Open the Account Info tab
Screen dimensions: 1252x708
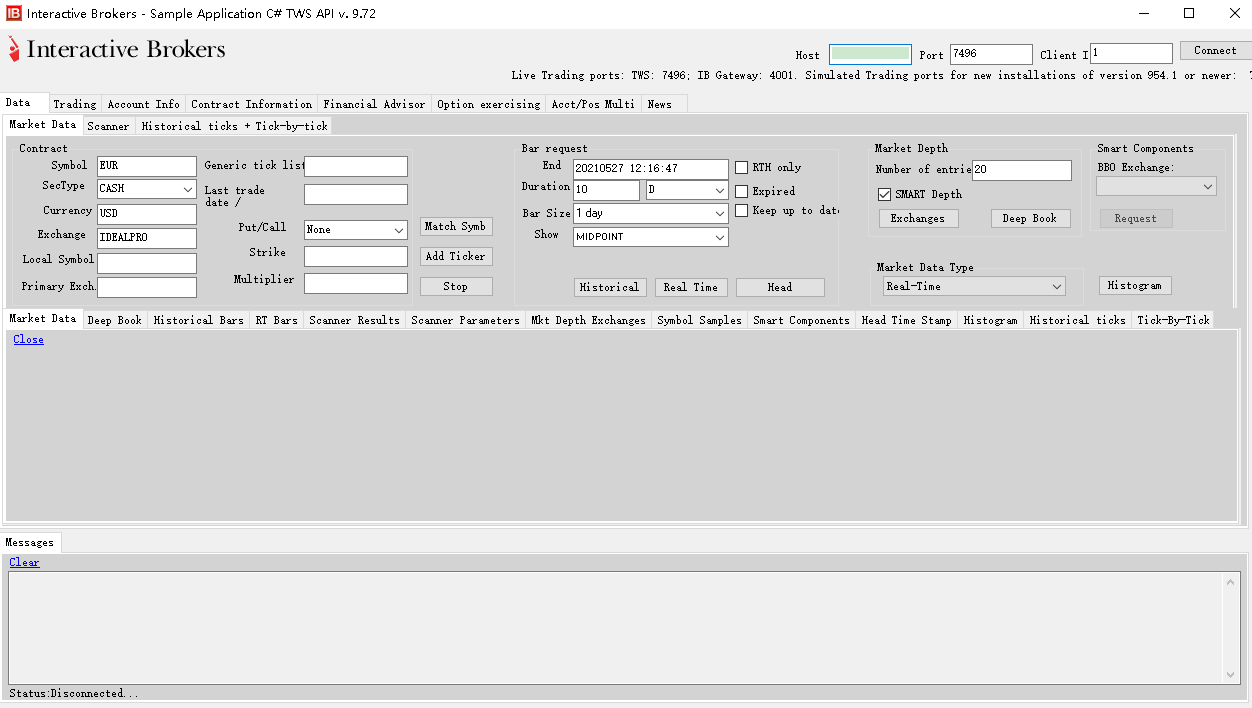click(x=144, y=104)
